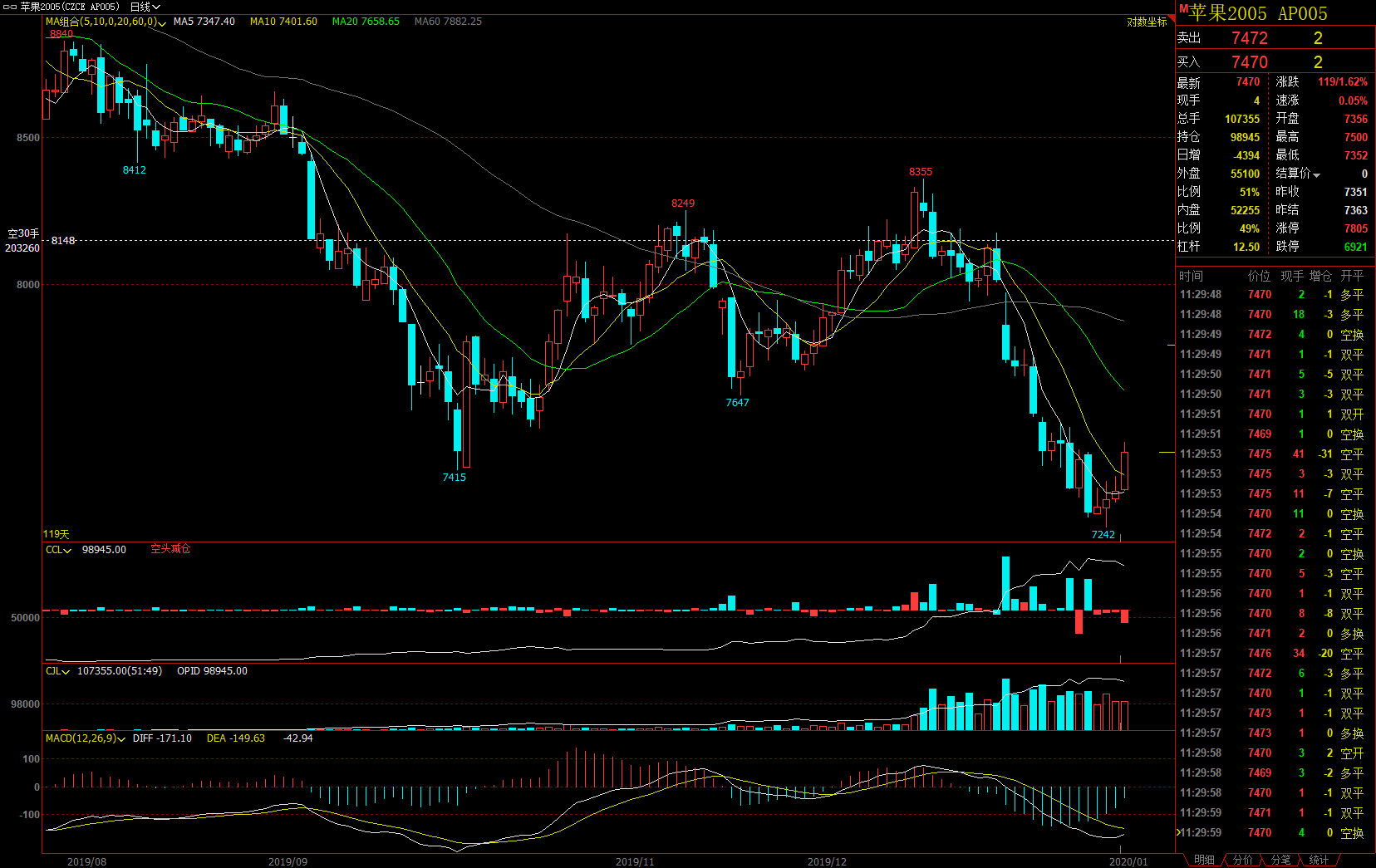Screen dimensions: 1376x868
Task: Open the 日线 period dropdown
Action: 145,7
